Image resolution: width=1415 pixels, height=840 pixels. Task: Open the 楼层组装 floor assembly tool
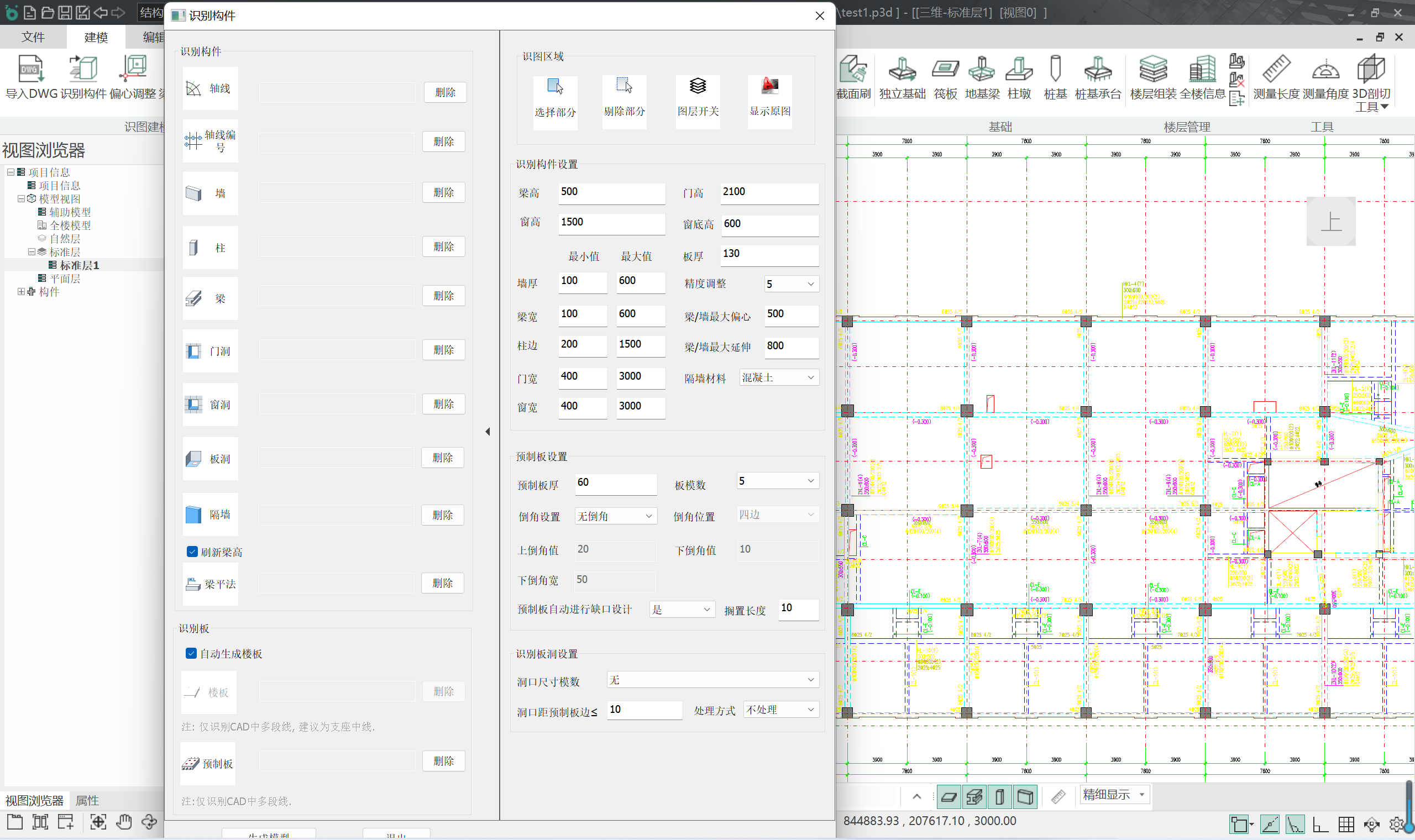coord(1153,70)
